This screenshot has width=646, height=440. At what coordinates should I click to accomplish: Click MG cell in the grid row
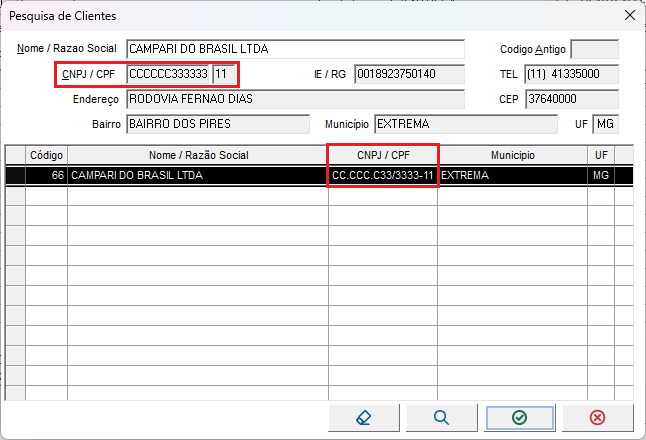tap(601, 176)
